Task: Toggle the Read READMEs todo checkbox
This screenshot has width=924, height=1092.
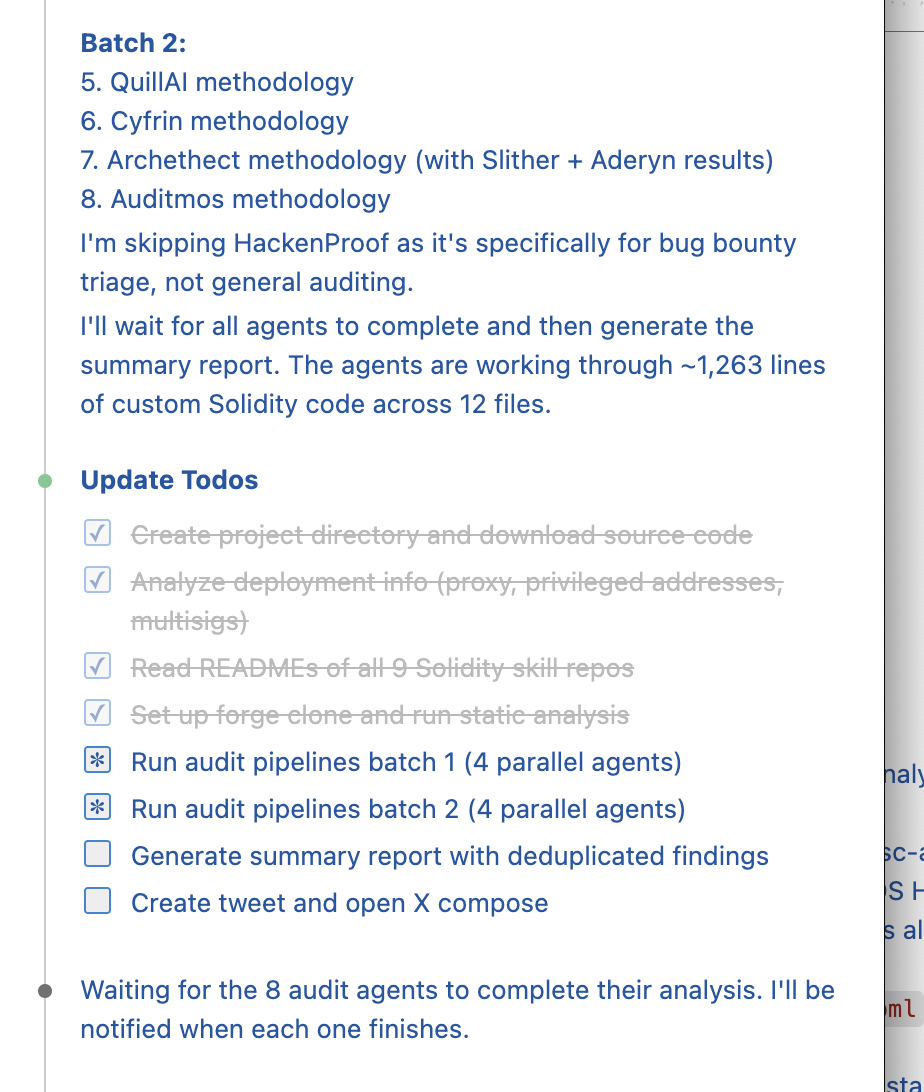Action: click(98, 667)
